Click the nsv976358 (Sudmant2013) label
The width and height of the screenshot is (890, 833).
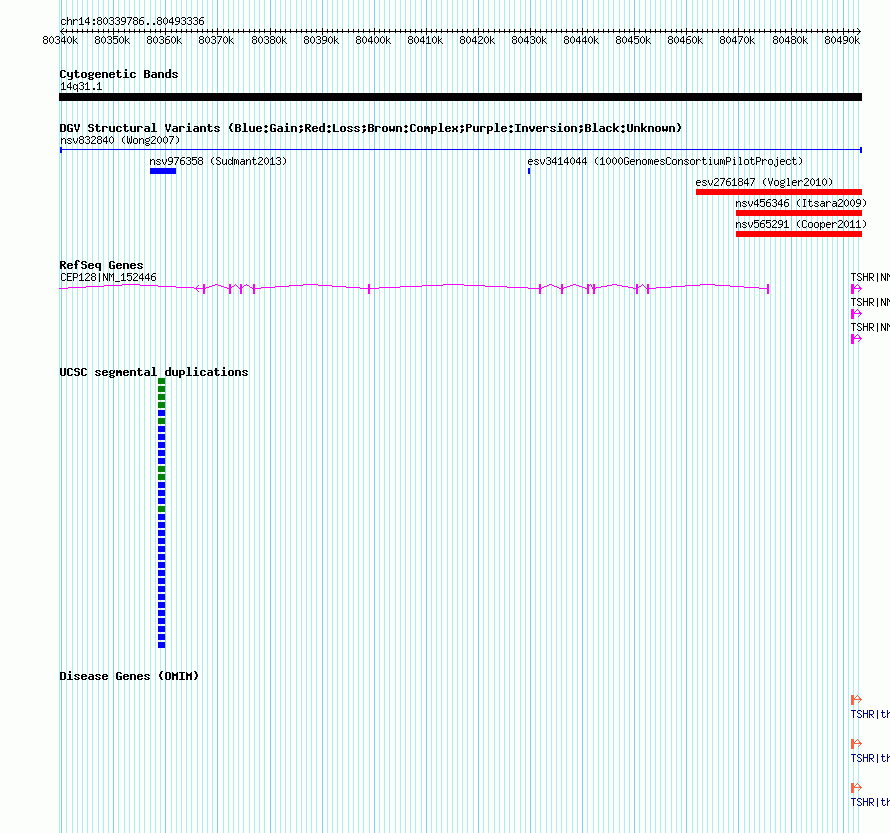[219, 161]
